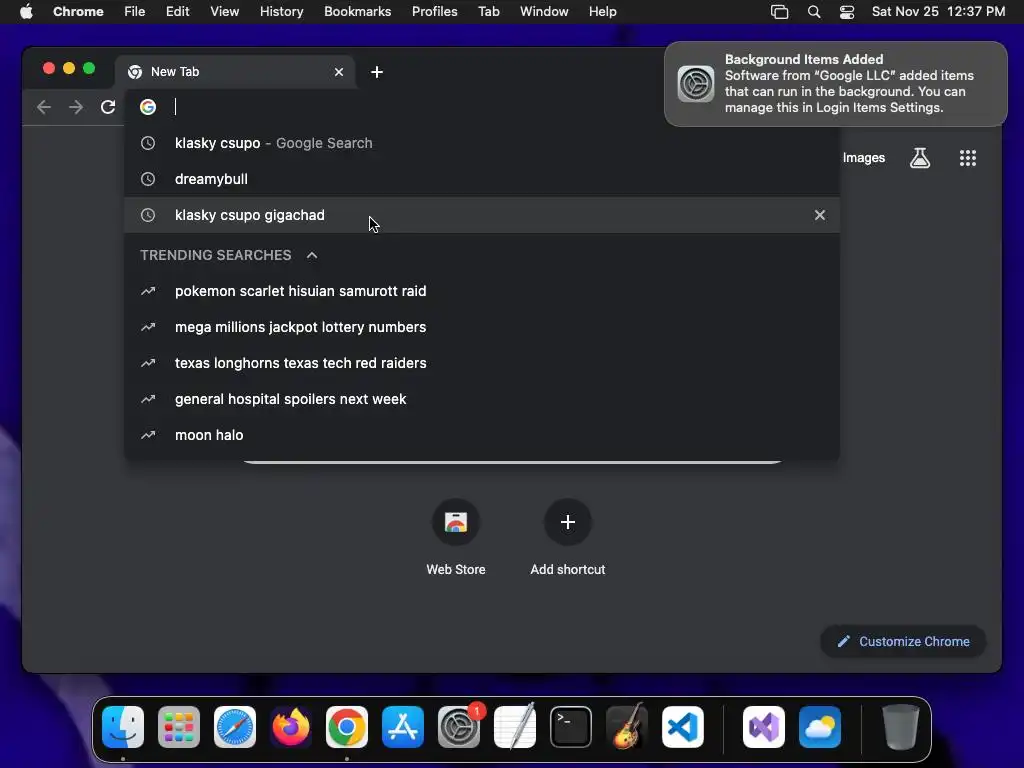Screen dimensions: 1024x768
Task: Open the Google apps grid icon
Action: coord(968,158)
